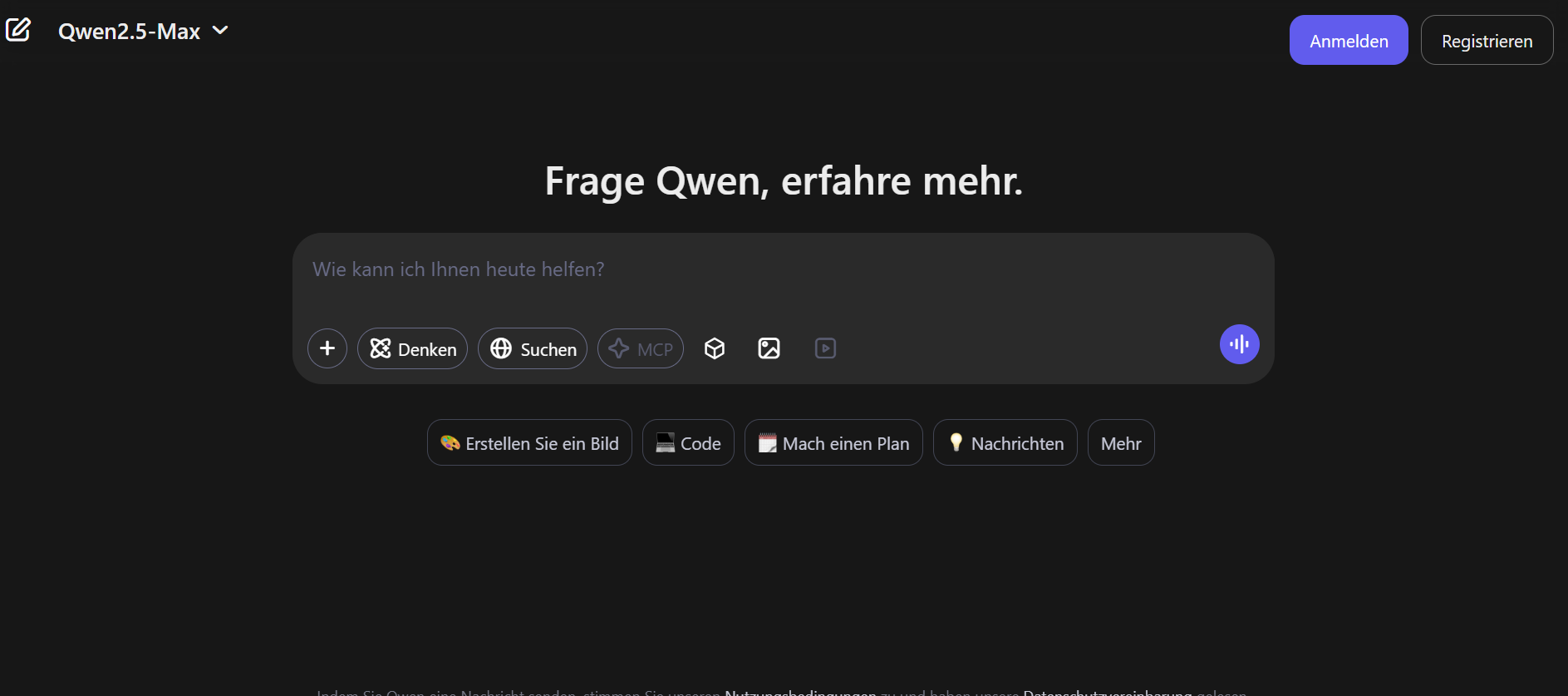Toggle the Suchen web search mode
This screenshot has width=1568, height=696.
[533, 348]
